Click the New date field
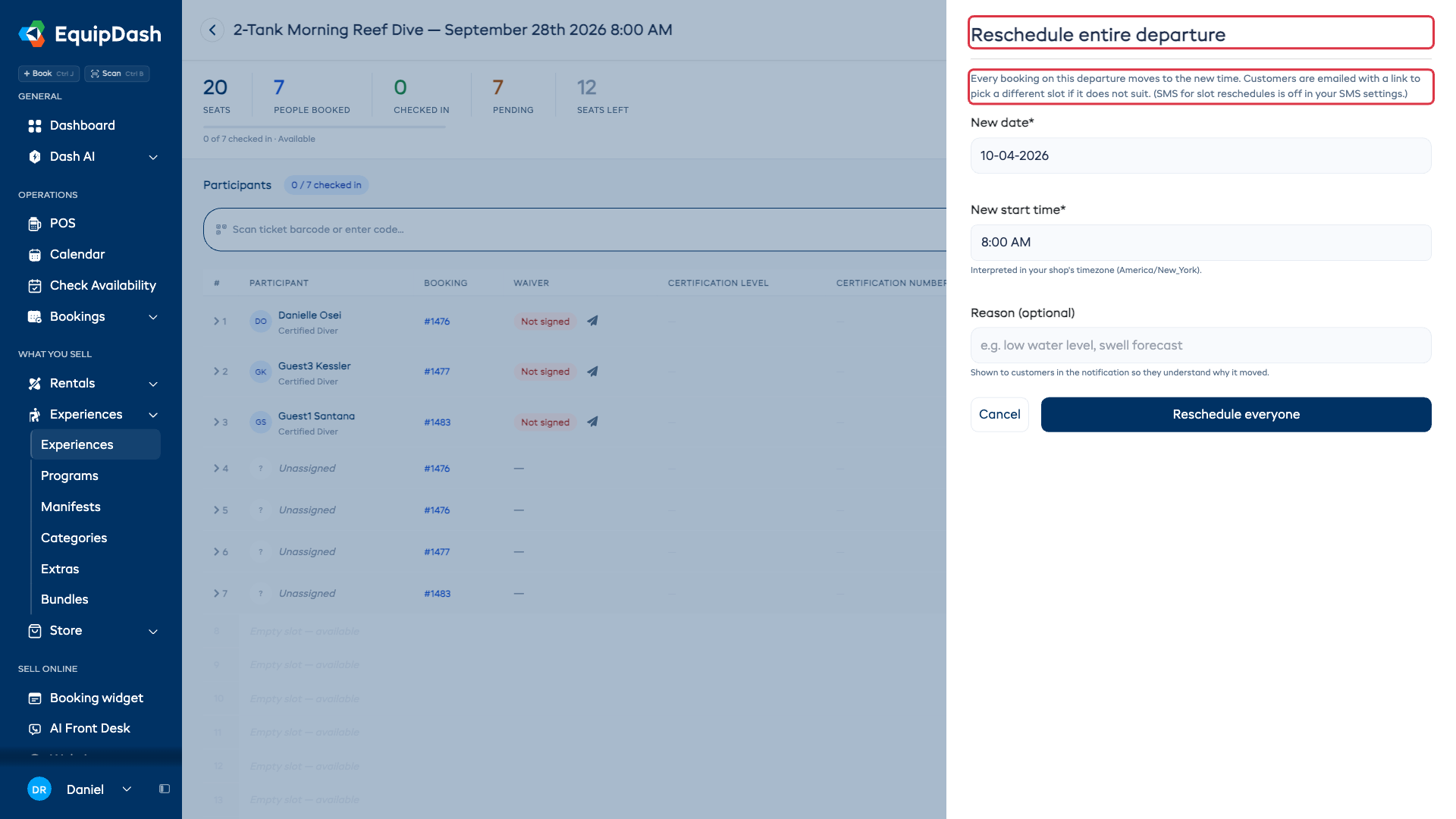Viewport: 1456px width, 819px height. tap(1201, 155)
